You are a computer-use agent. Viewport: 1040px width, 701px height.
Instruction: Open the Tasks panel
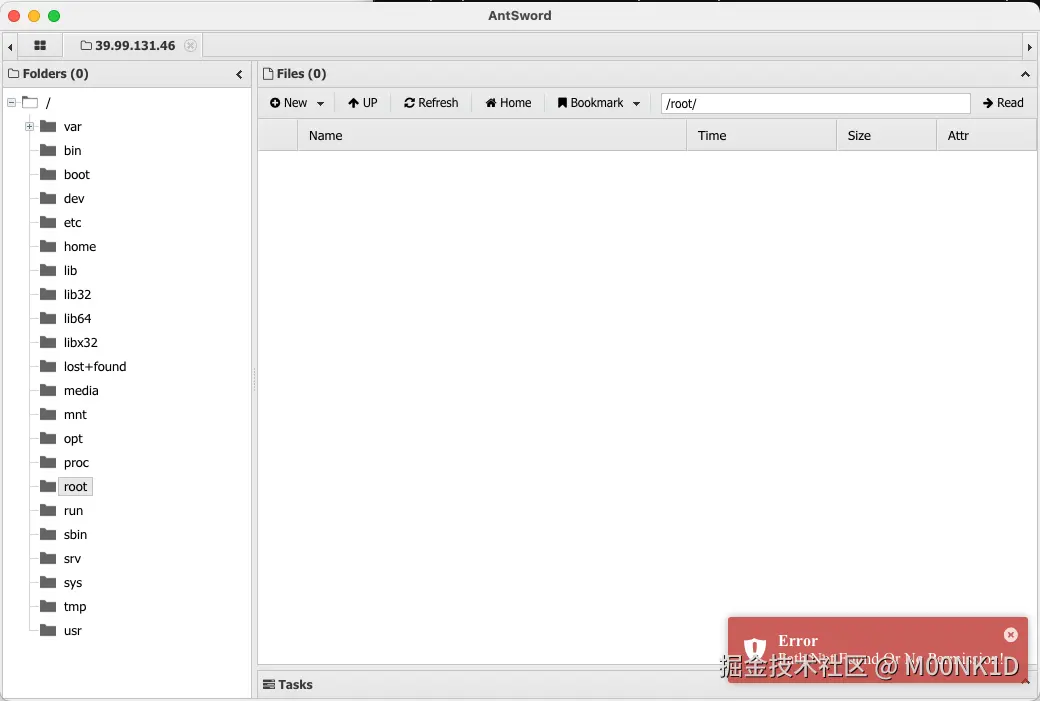pos(288,684)
